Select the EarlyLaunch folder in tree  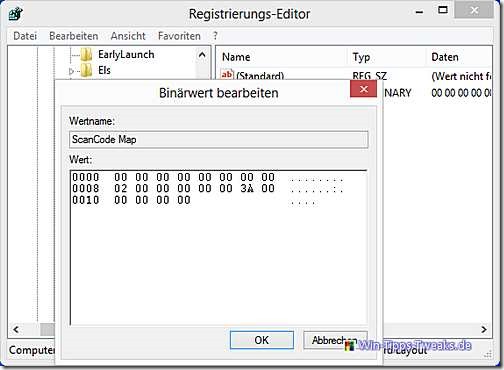click(126, 55)
